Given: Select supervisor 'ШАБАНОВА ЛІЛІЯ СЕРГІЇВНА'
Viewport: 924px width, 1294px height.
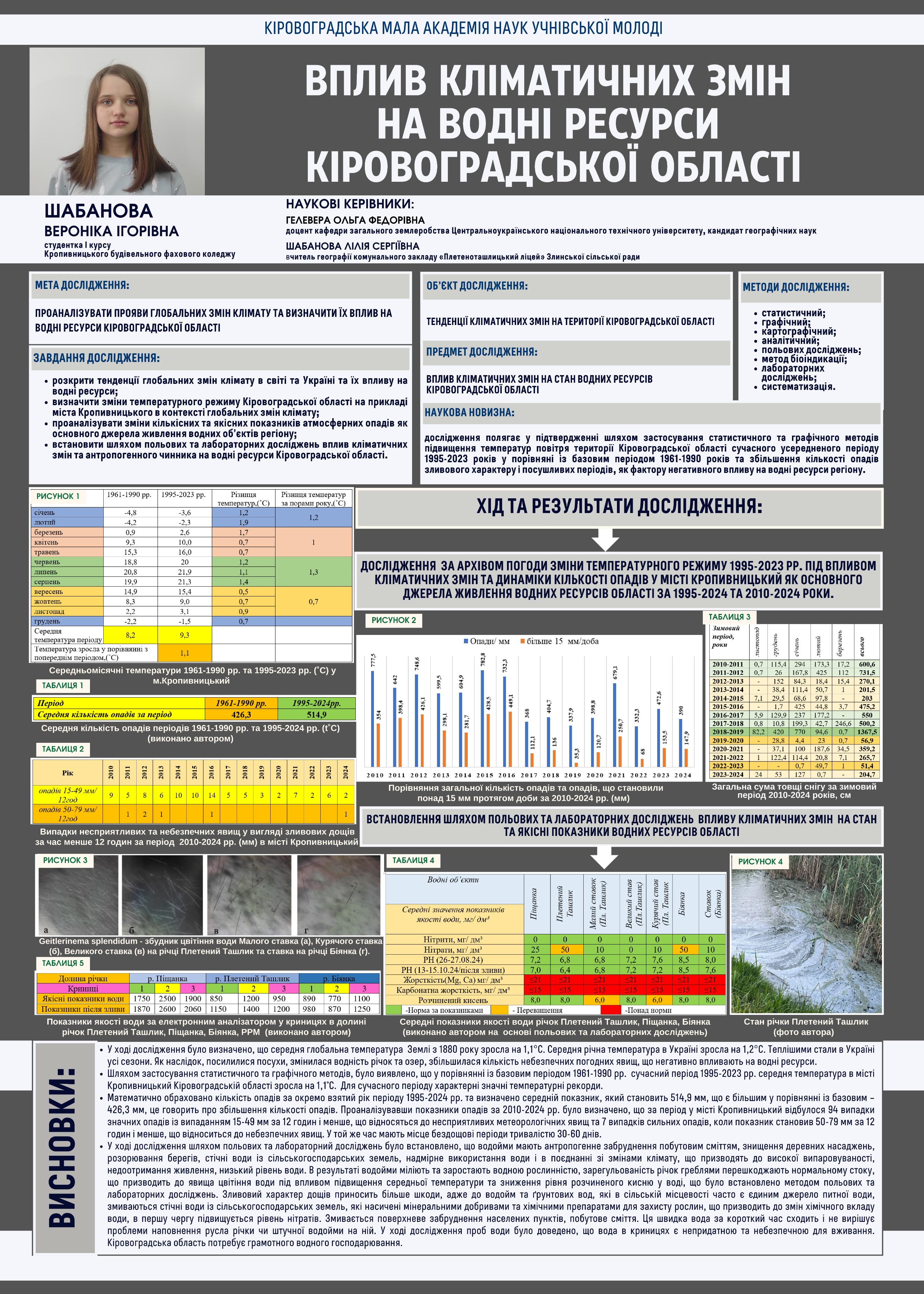Looking at the screenshot, I should (x=352, y=246).
